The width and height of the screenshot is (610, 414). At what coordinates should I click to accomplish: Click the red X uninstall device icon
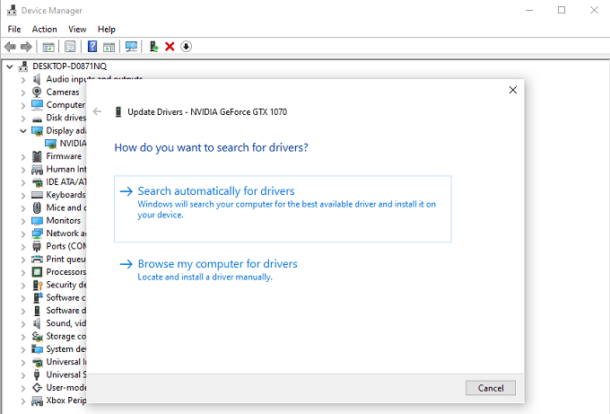click(x=170, y=47)
